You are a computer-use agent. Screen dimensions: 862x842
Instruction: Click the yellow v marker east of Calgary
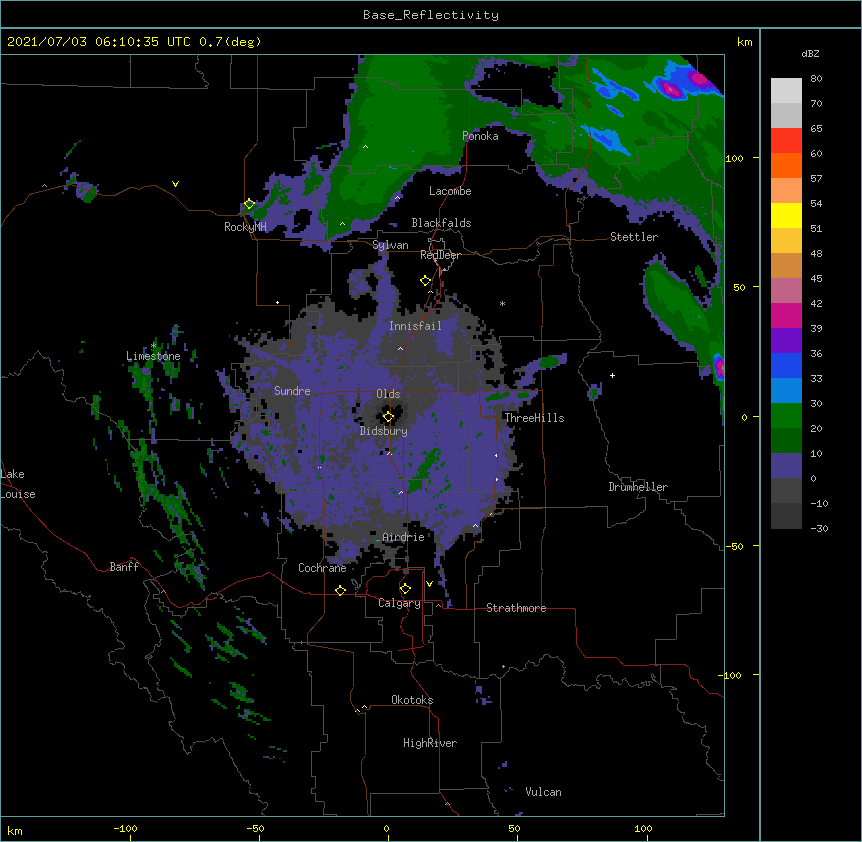point(429,584)
